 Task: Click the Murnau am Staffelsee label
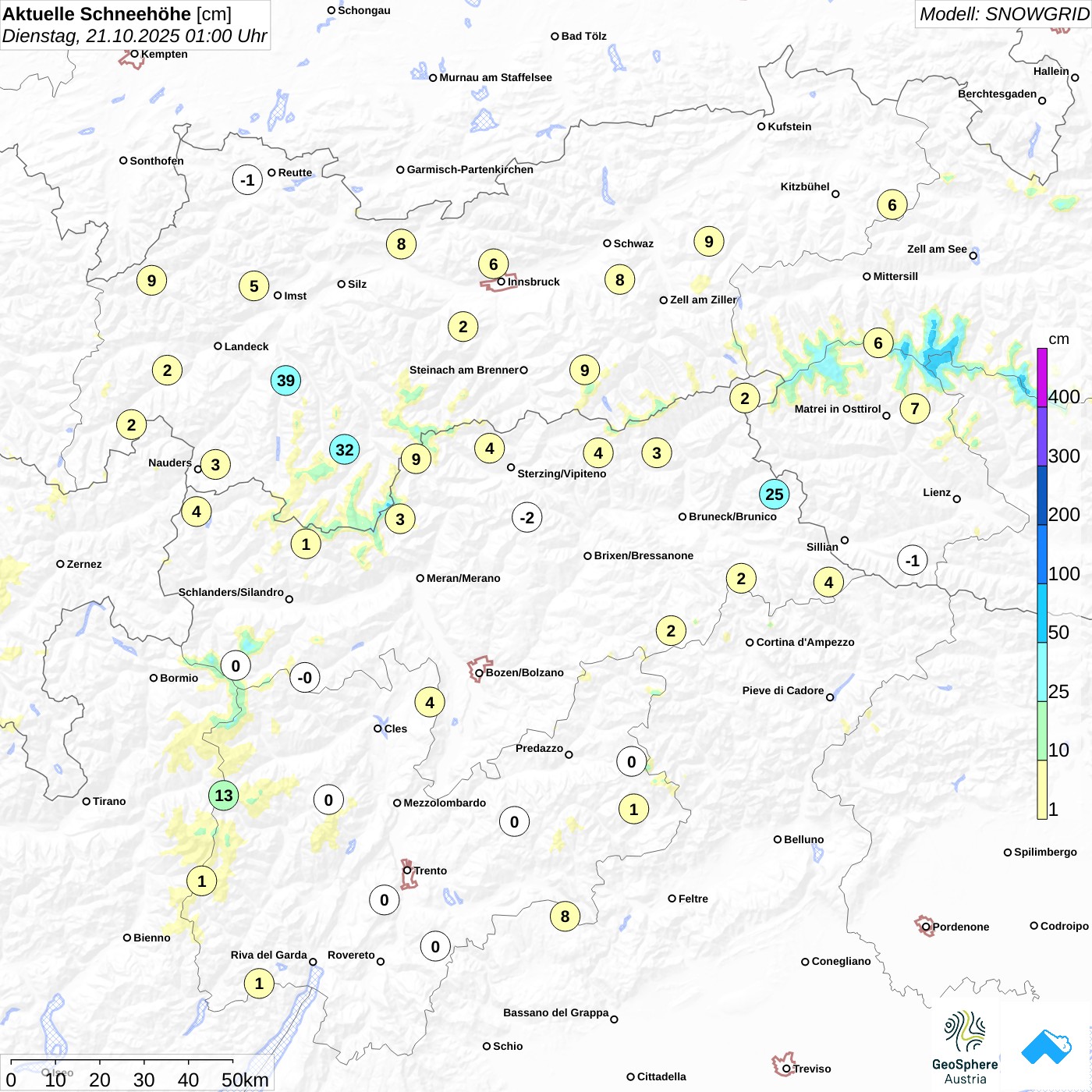(x=495, y=77)
